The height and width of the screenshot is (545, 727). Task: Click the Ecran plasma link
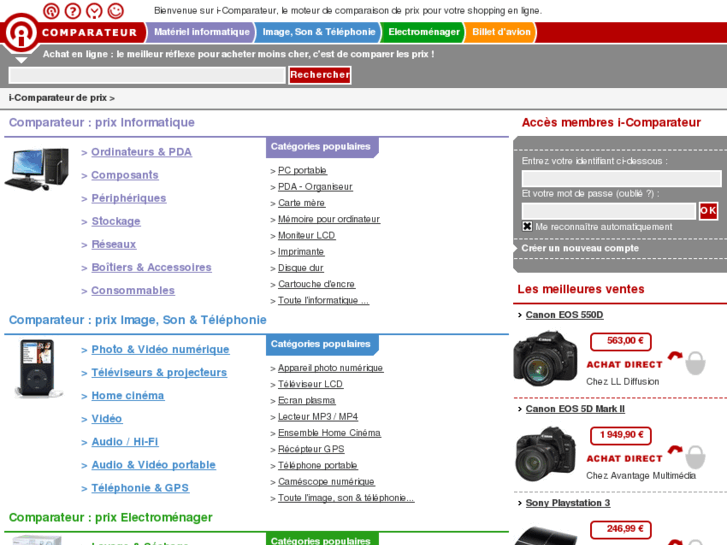[306, 400]
